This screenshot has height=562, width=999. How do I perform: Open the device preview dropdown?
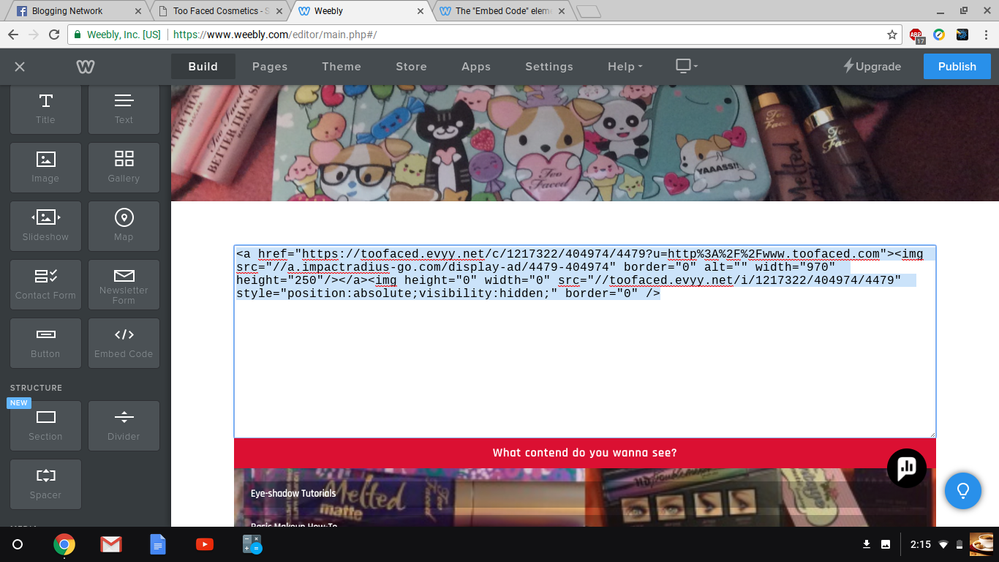(x=686, y=66)
